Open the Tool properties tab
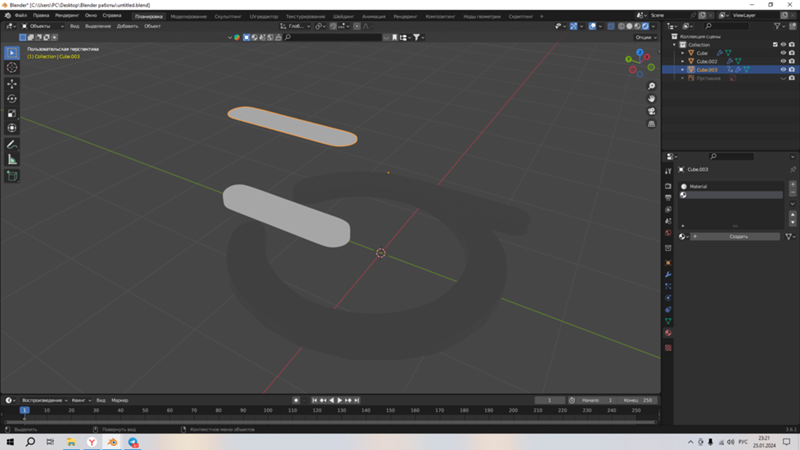 668,171
